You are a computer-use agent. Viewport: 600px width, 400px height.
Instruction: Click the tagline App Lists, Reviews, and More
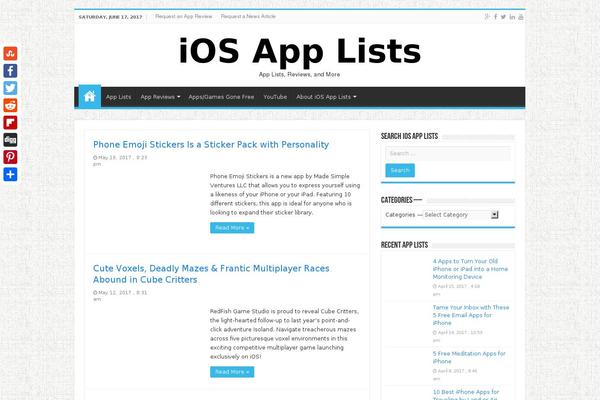(299, 74)
